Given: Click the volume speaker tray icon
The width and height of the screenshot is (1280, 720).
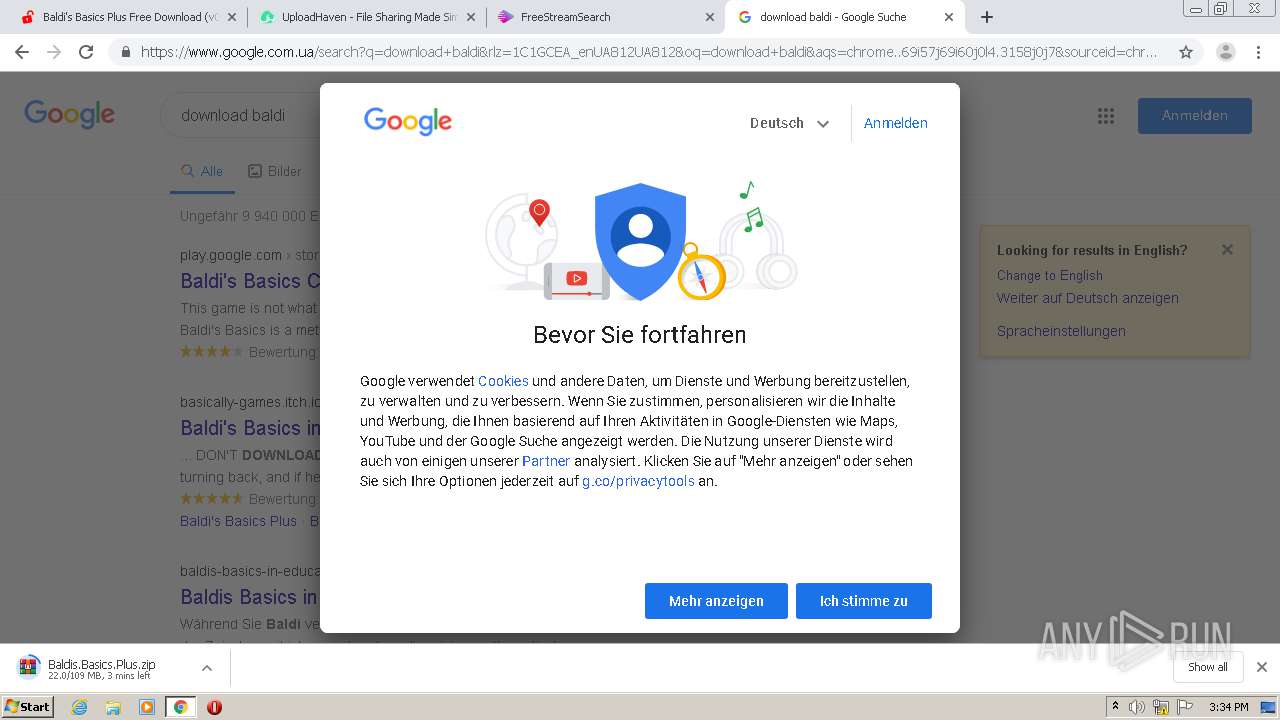Looking at the screenshot, I should (x=1137, y=707).
